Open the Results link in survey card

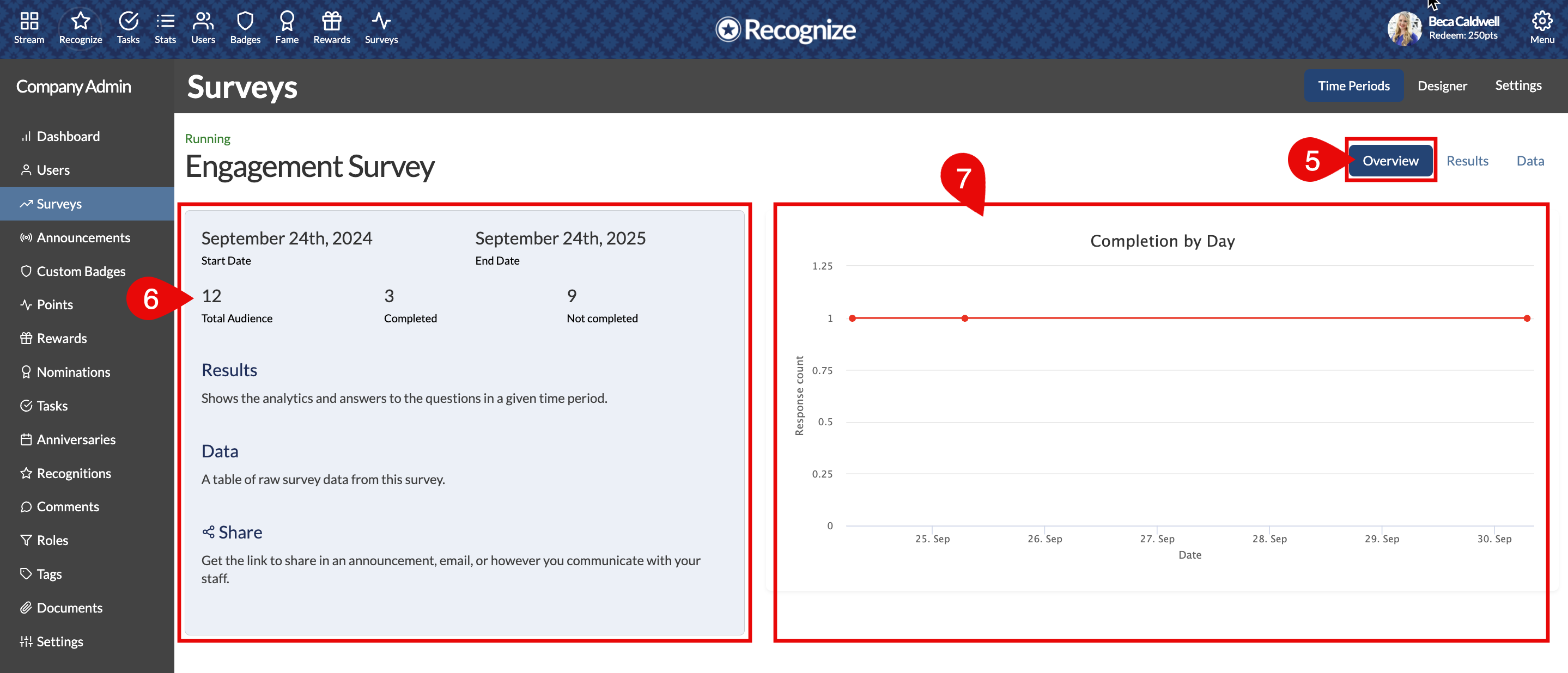(x=229, y=370)
